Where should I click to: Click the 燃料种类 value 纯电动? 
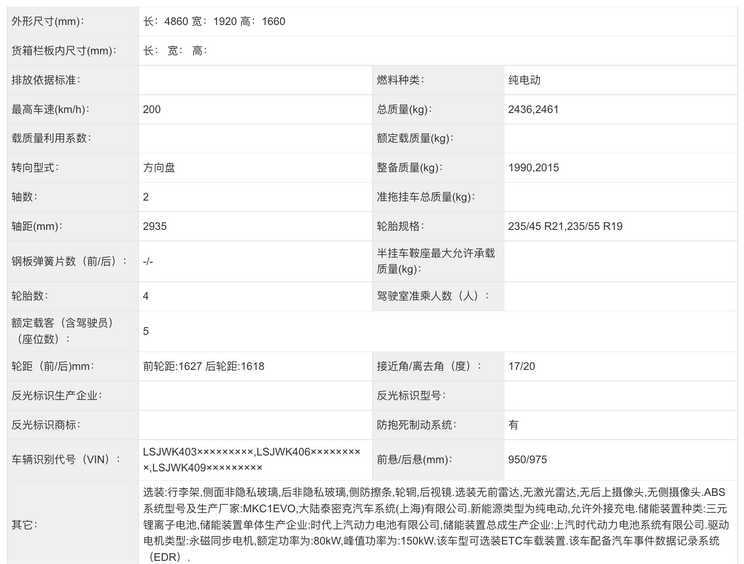526,80
